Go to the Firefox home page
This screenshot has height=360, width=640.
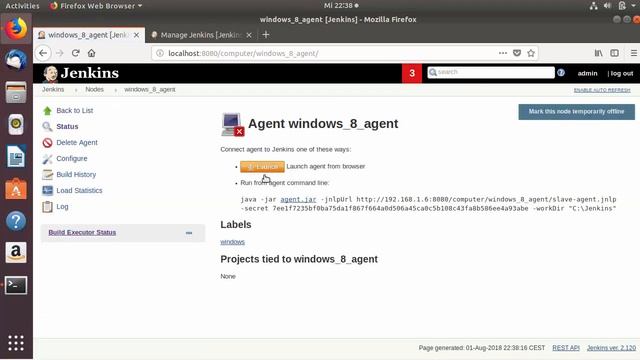click(x=91, y=53)
